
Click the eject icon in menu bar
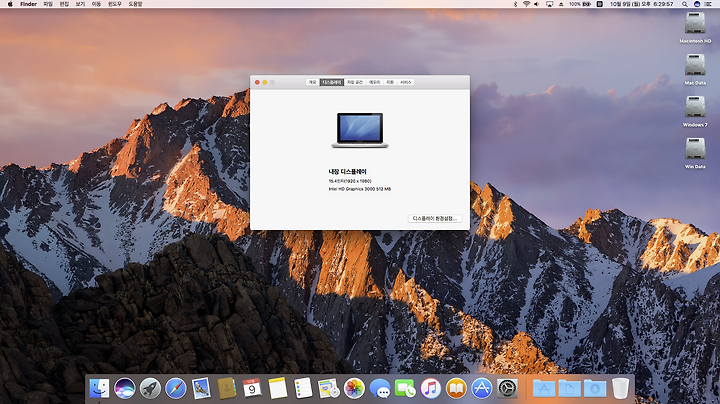[x=561, y=4]
